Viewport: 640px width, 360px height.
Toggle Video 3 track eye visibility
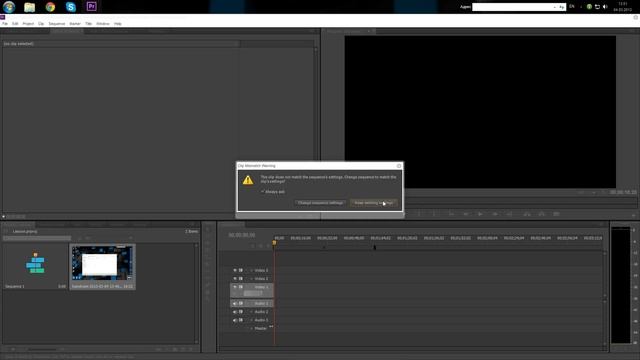(x=235, y=270)
